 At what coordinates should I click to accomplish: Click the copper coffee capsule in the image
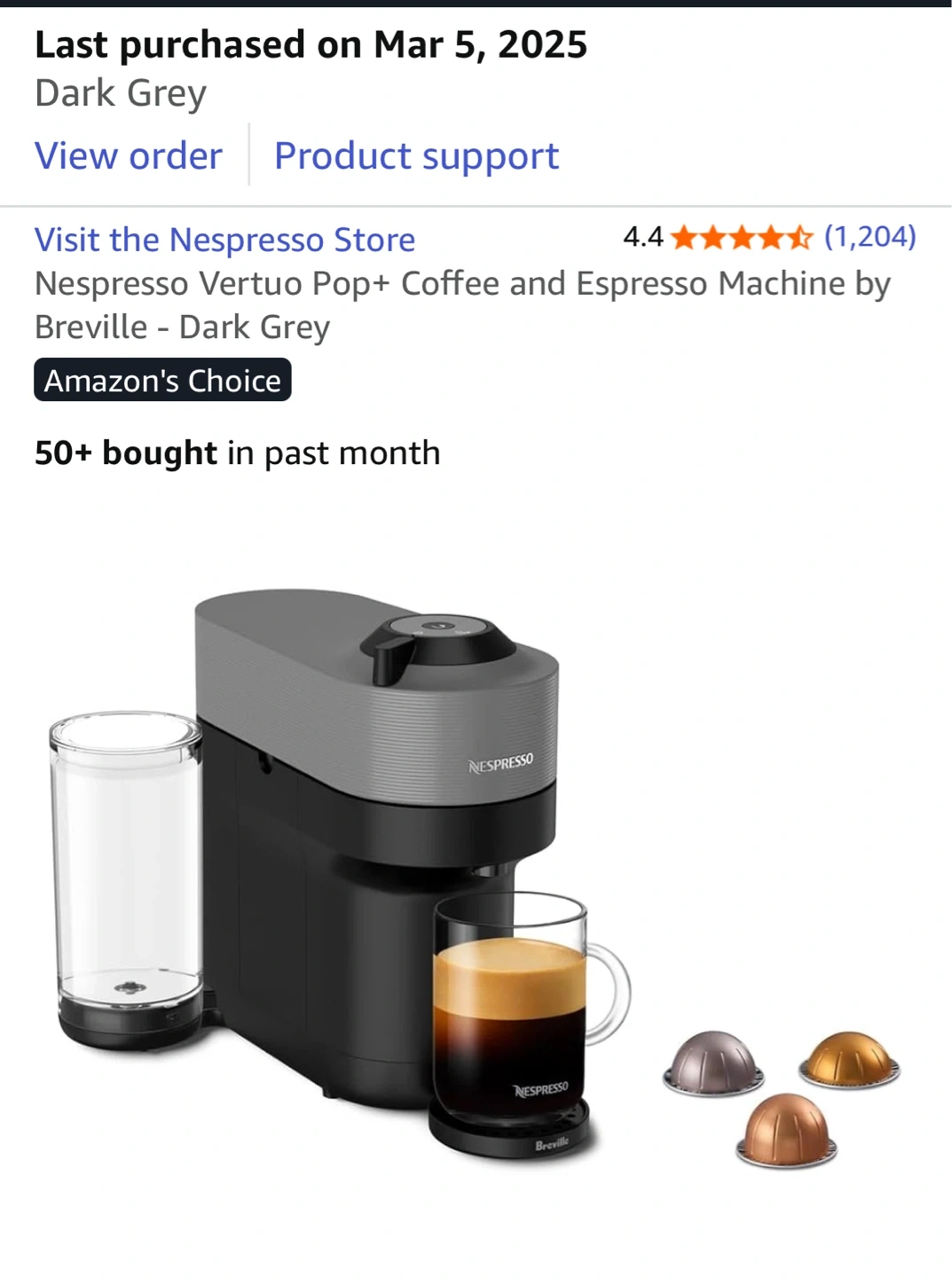(786, 1130)
